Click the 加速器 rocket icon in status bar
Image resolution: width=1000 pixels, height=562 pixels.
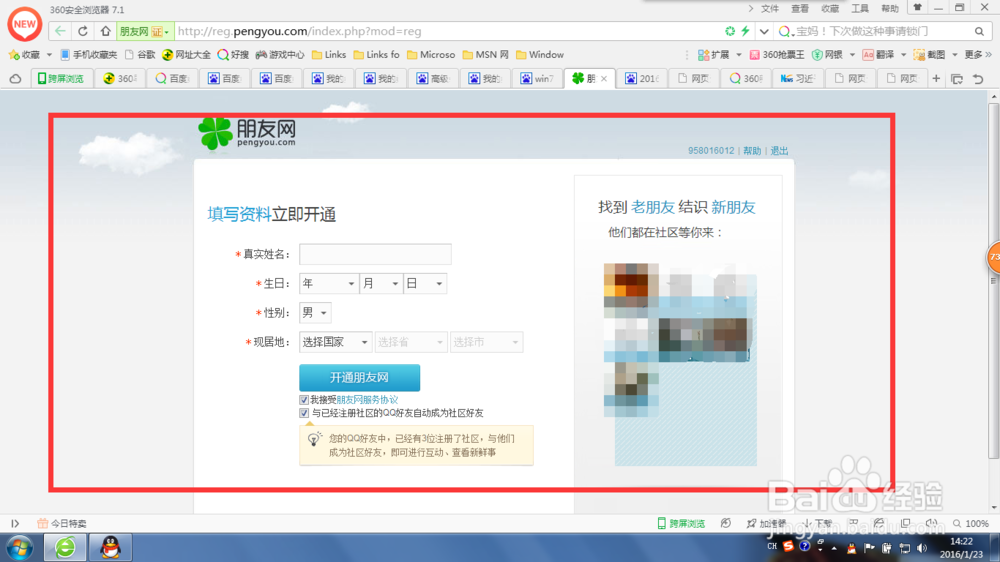[751, 523]
